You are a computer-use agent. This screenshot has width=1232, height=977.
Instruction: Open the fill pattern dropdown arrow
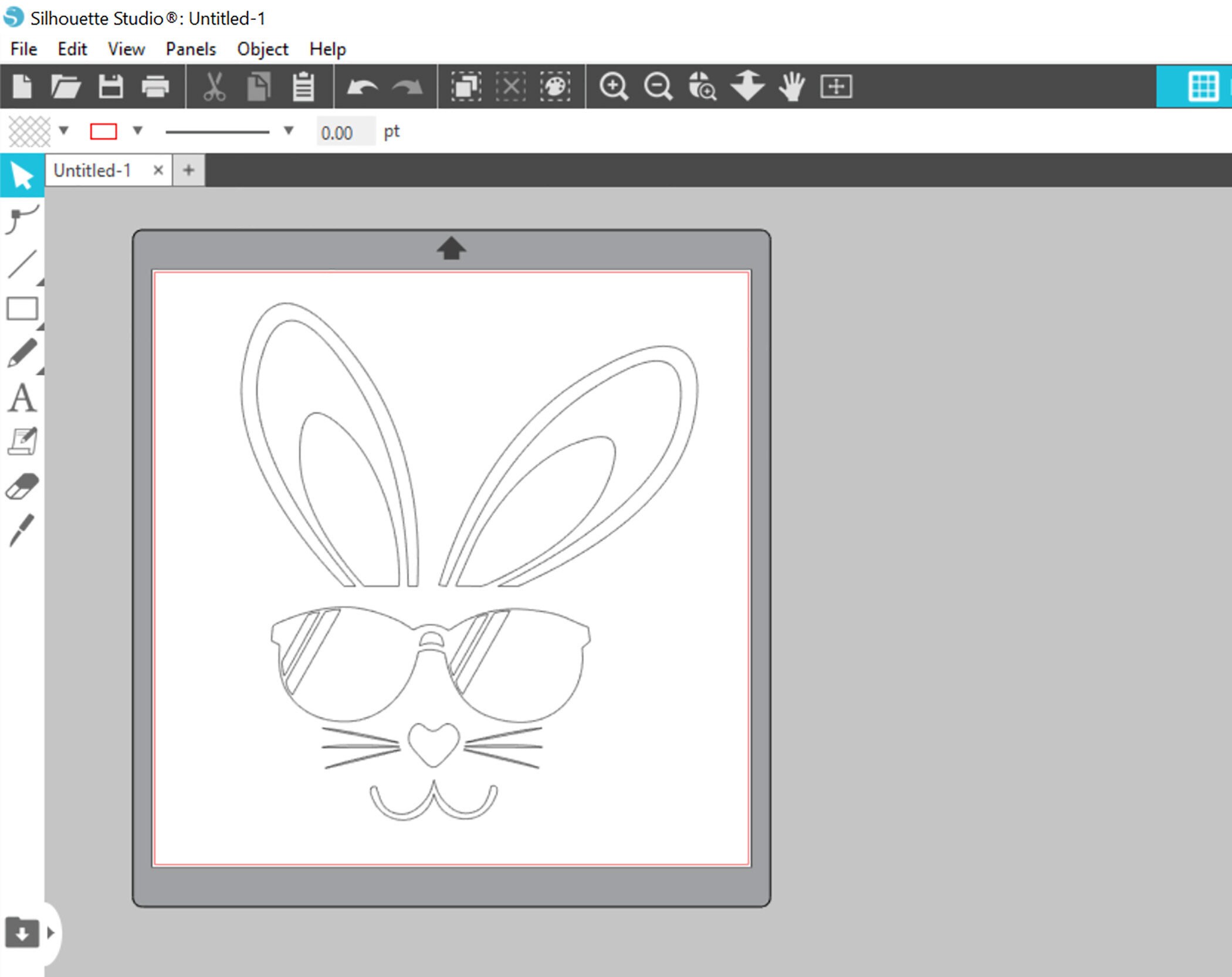pyautogui.click(x=64, y=130)
